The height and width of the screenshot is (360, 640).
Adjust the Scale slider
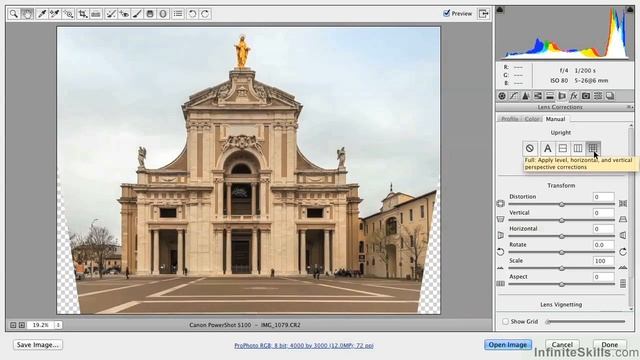click(562, 268)
